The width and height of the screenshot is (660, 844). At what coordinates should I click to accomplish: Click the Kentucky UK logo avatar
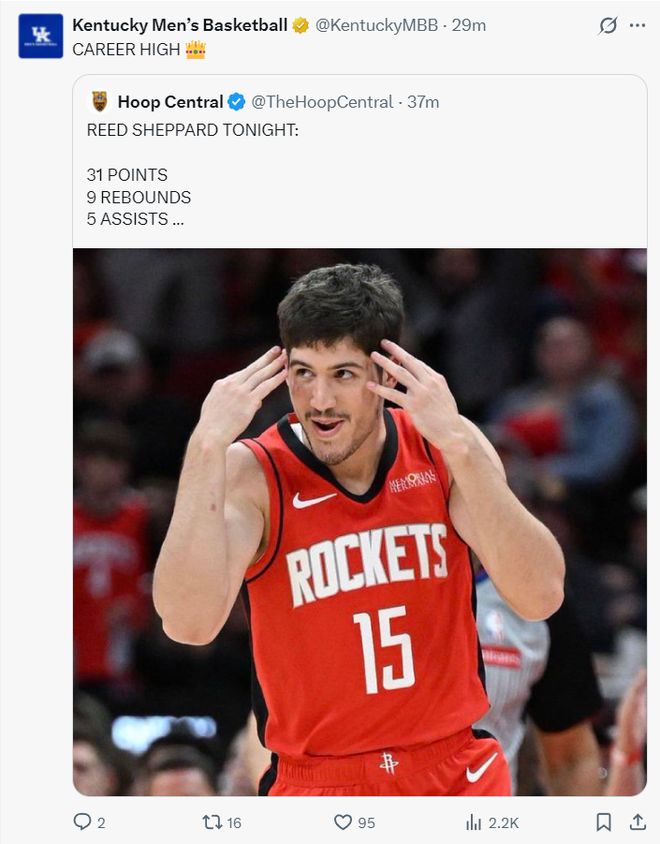[41, 36]
